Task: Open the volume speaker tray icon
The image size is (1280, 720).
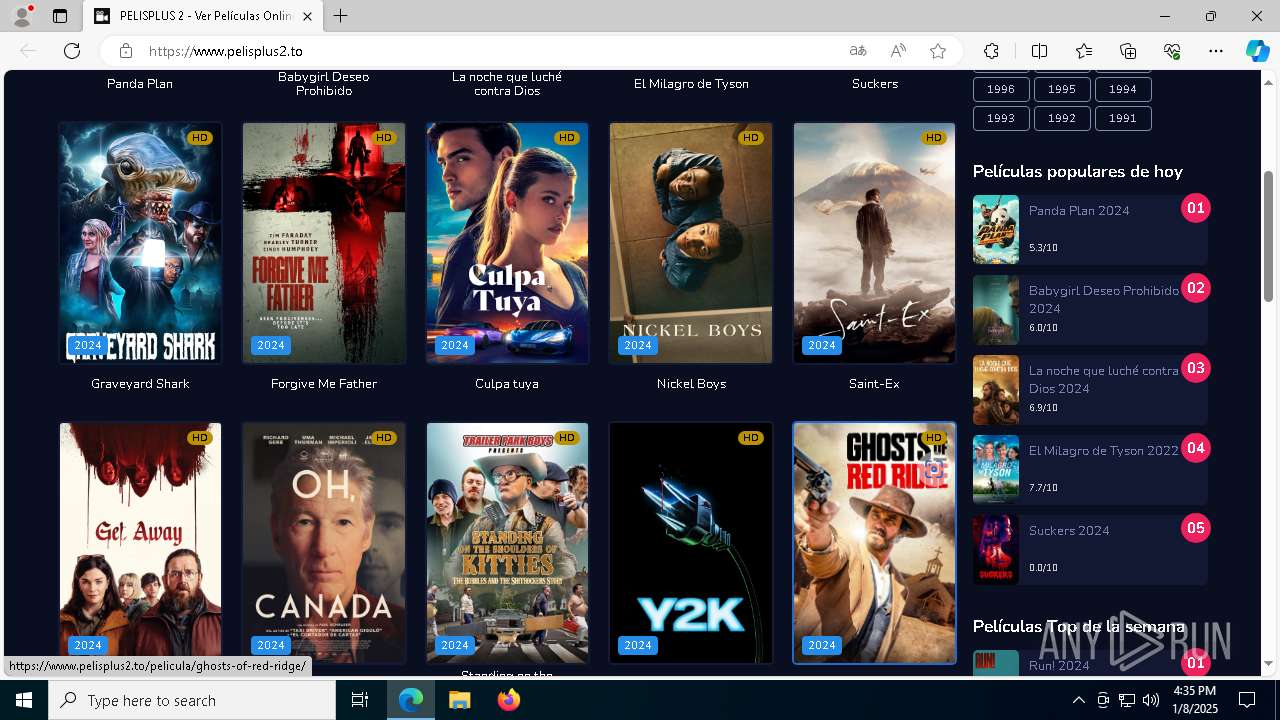Action: (x=1151, y=700)
